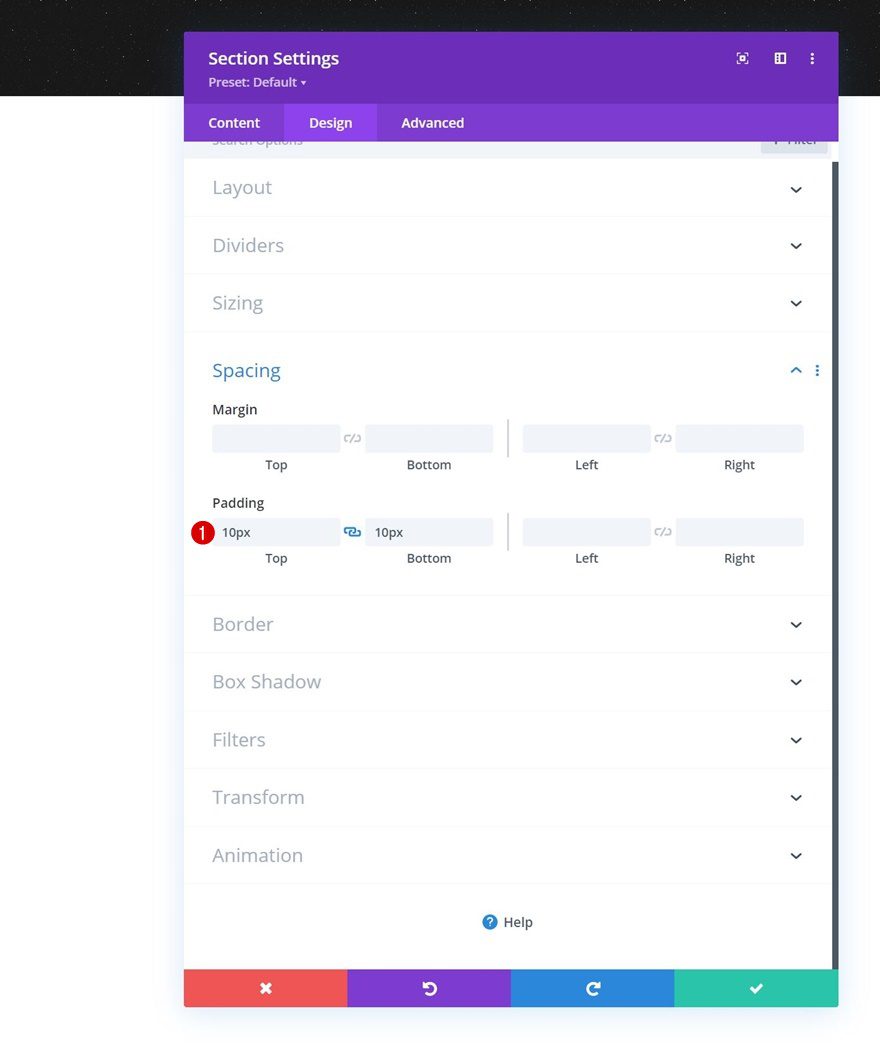Viewport: 880px width, 1050px height.
Task: Open the modal layout view icon
Action: [x=779, y=58]
